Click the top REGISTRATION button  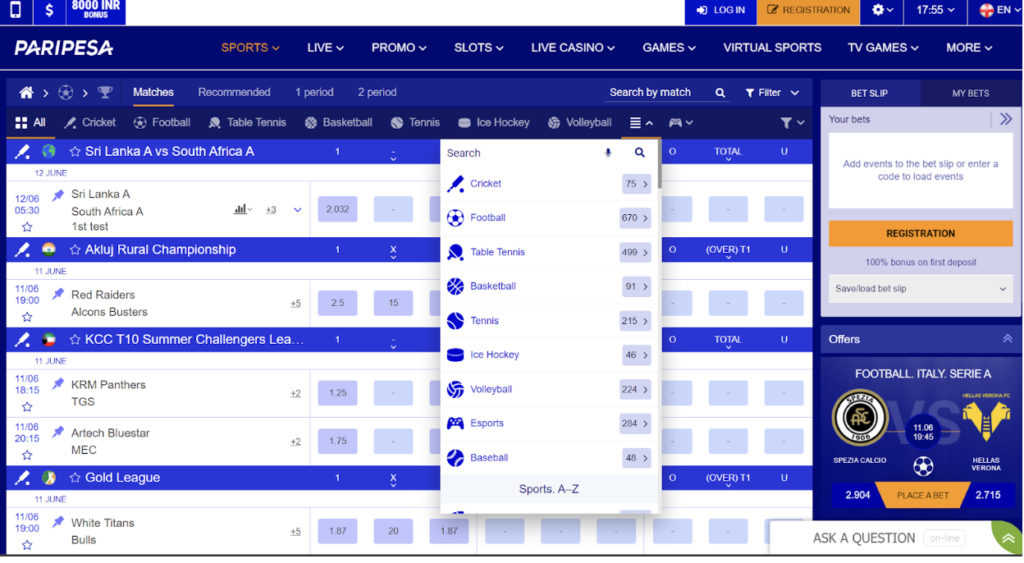click(x=808, y=10)
